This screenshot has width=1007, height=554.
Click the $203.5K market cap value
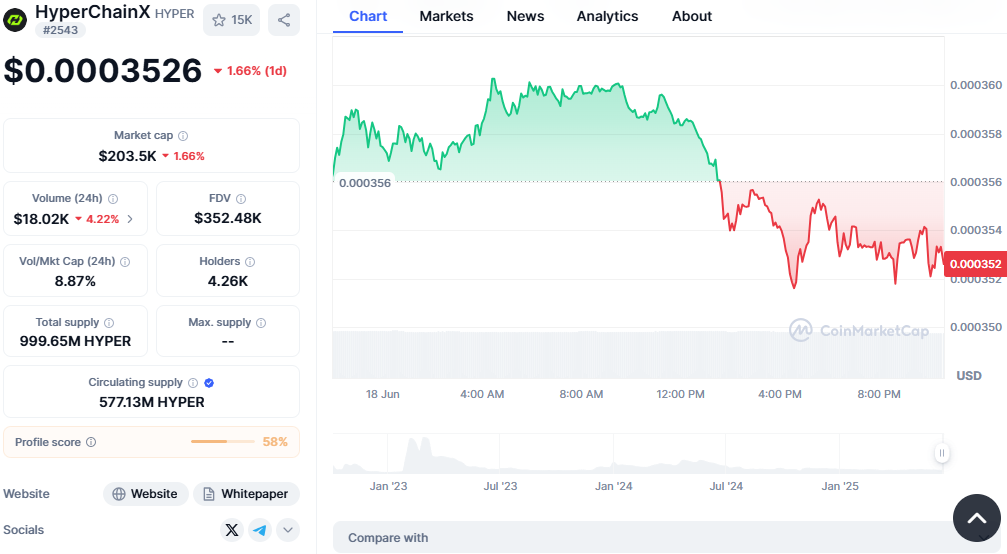[127, 156]
